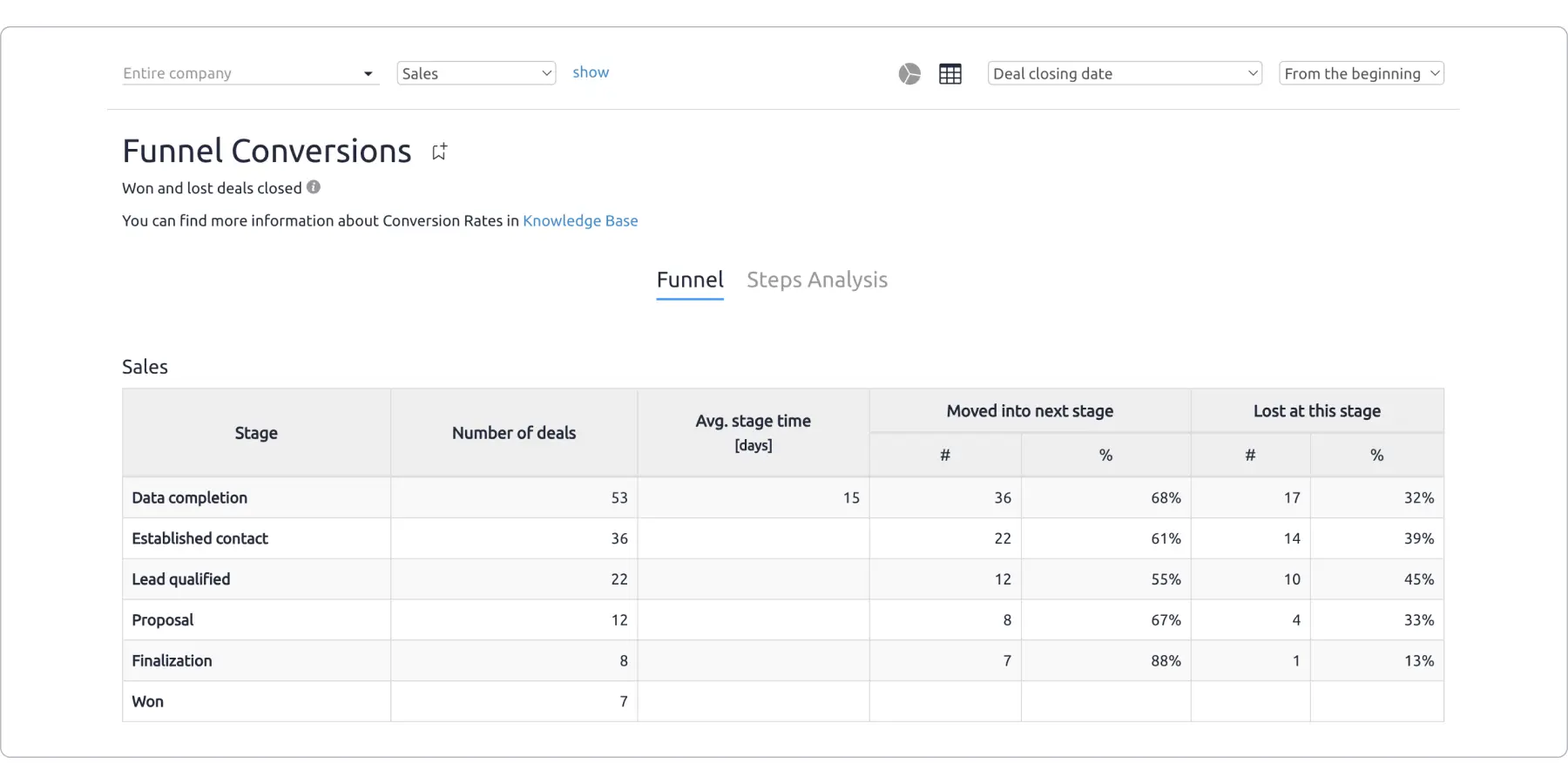This screenshot has height=784, width=1568.
Task: Select the Finalization row label
Action: click(x=172, y=660)
